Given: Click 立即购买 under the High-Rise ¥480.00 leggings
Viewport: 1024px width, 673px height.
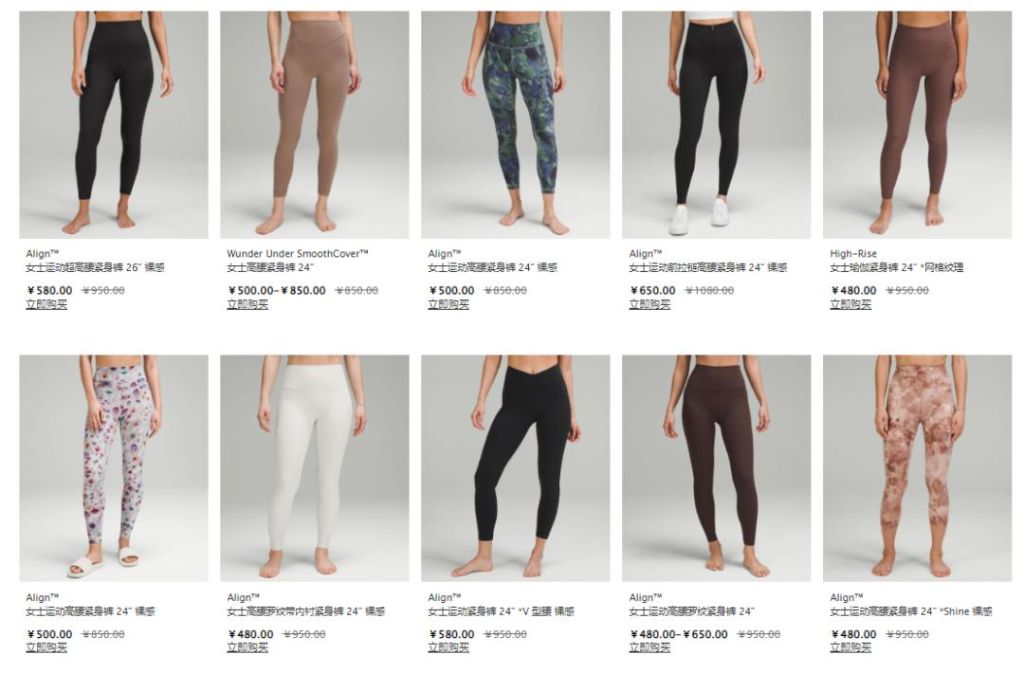Looking at the screenshot, I should click(851, 304).
